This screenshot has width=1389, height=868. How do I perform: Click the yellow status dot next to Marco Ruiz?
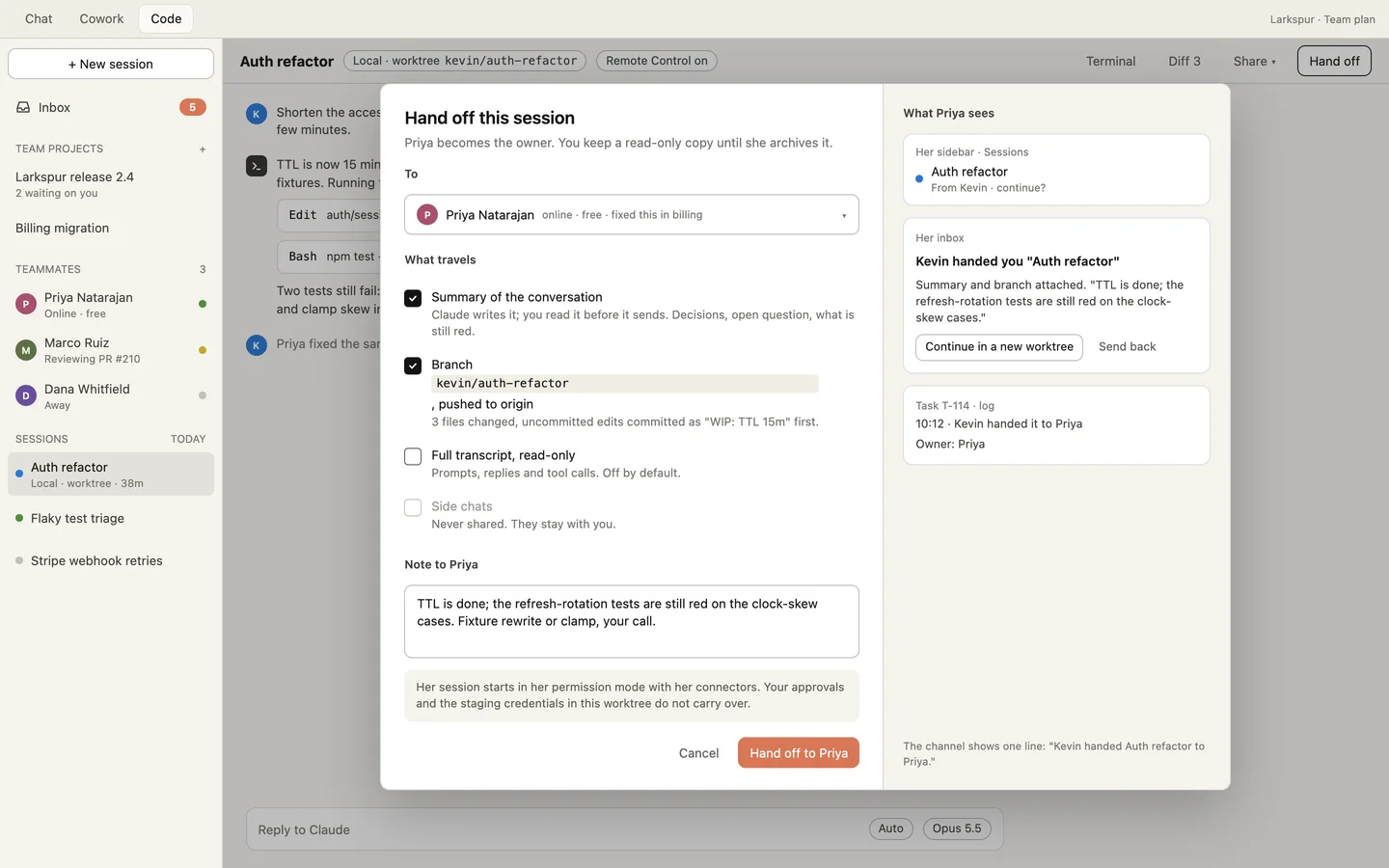tap(203, 350)
